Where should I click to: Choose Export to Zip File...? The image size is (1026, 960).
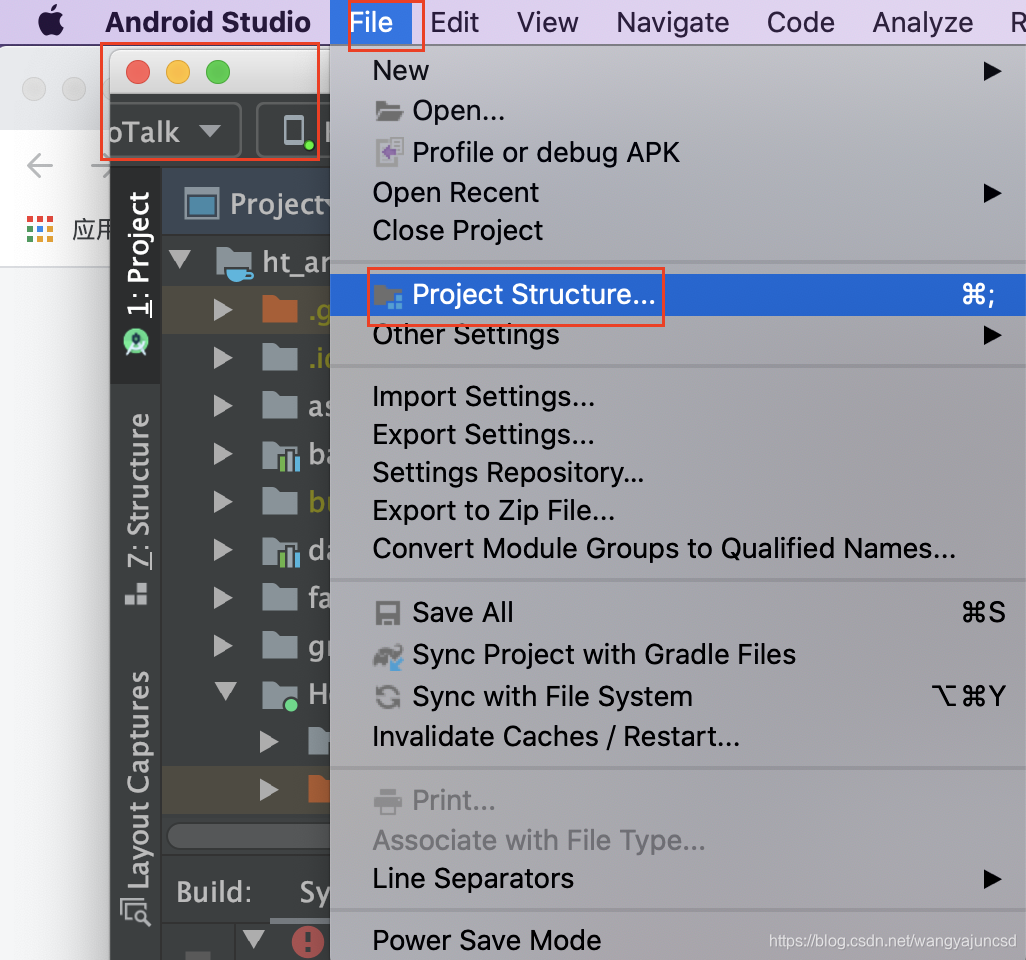[678, 510]
